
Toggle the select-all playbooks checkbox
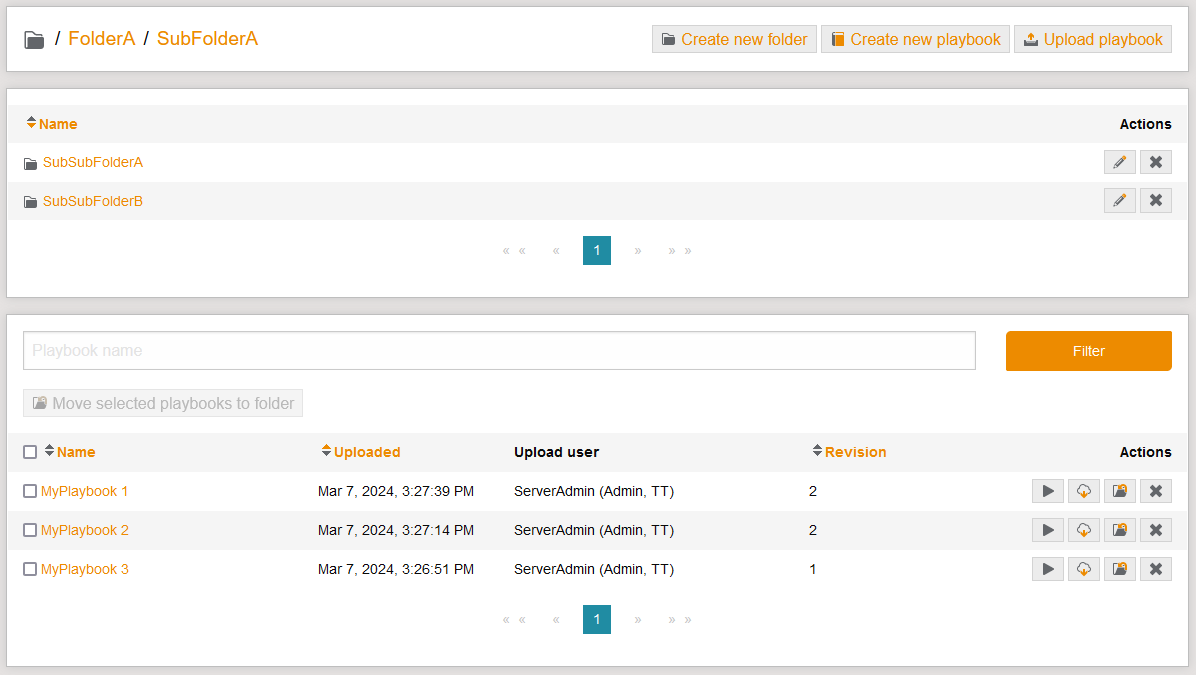[30, 452]
